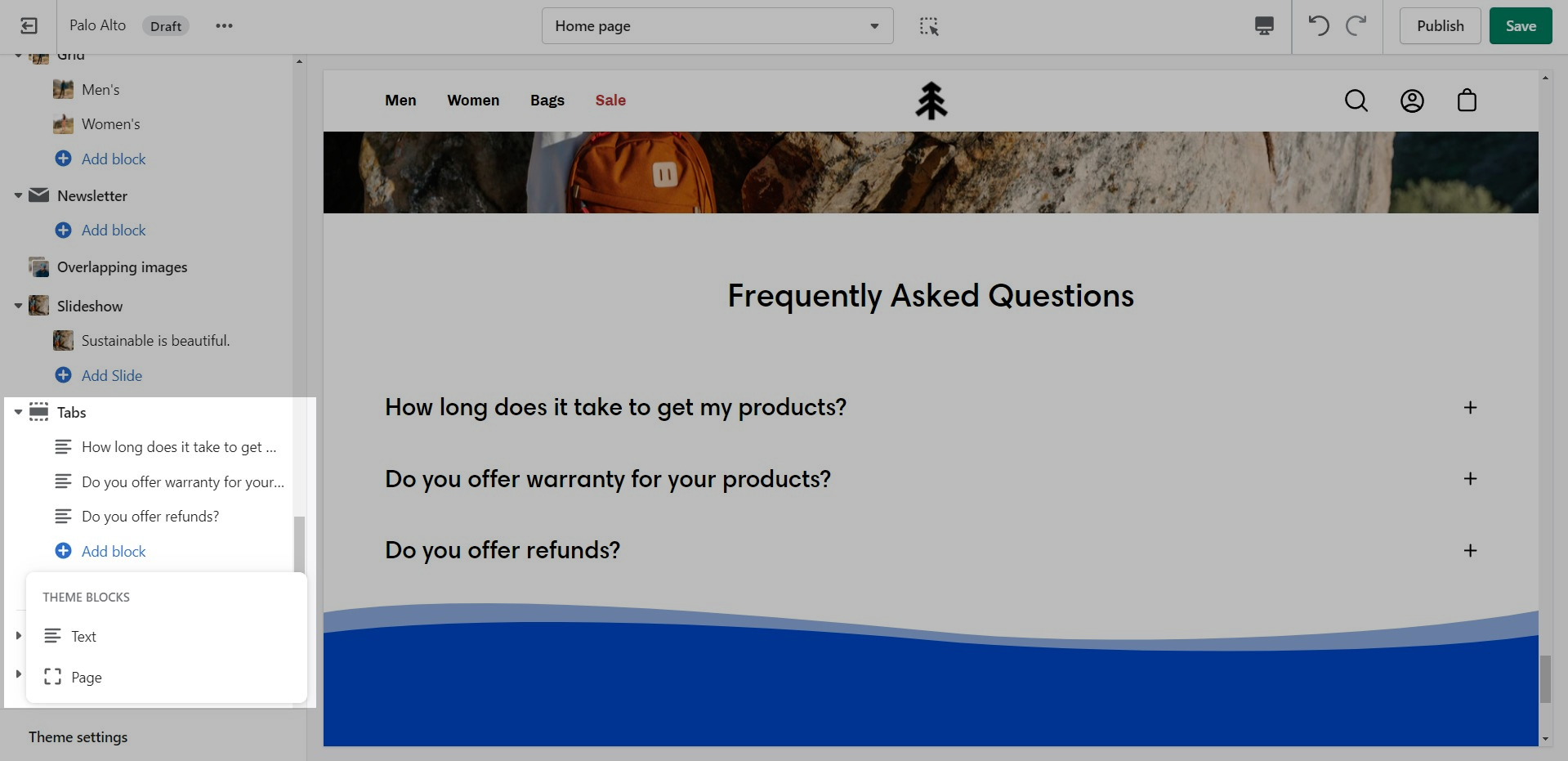This screenshot has width=1568, height=761.
Task: Open the storefront search icon in the preview
Action: click(x=1356, y=101)
